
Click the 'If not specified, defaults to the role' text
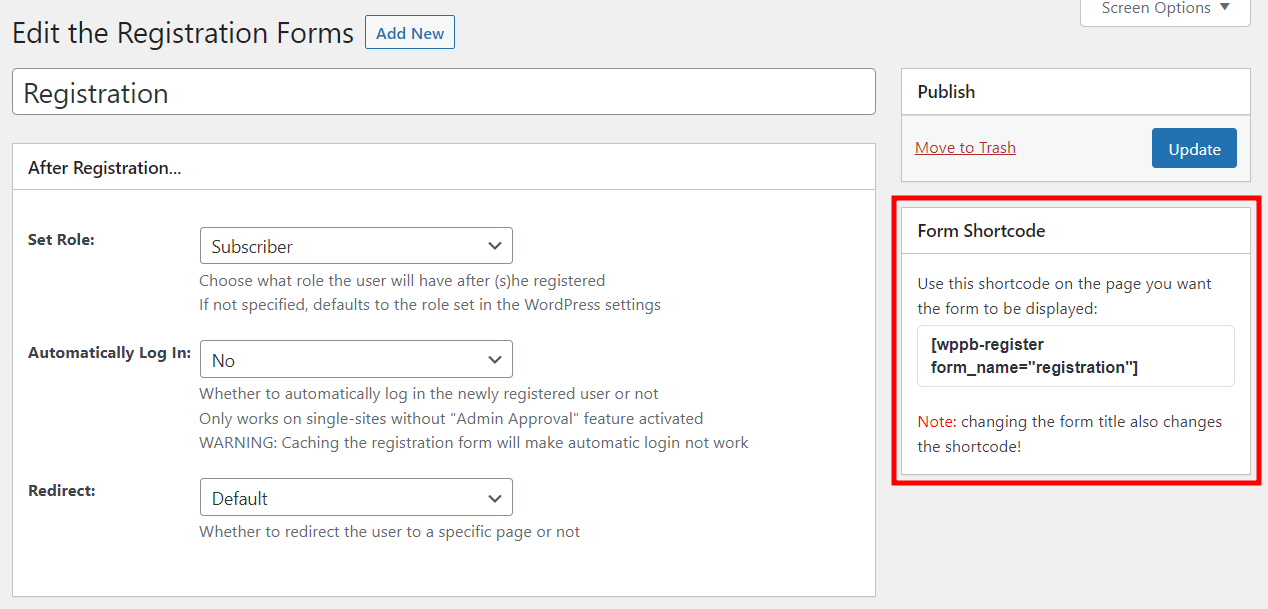click(430, 304)
